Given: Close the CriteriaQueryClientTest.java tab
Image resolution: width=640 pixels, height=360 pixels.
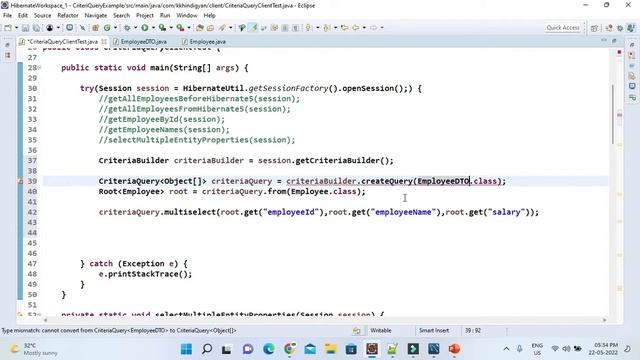Looking at the screenshot, I should (104, 42).
